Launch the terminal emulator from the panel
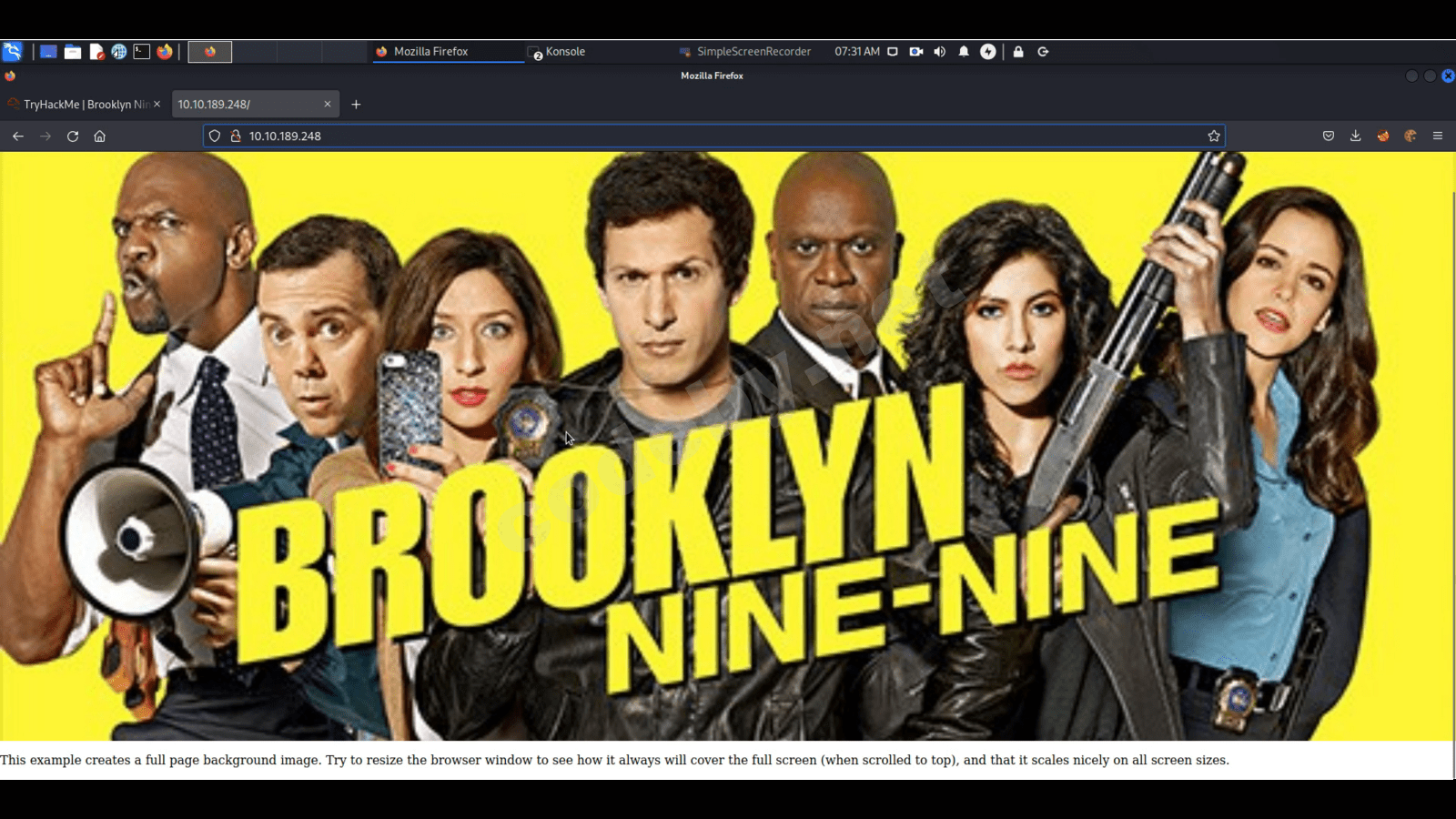1456x819 pixels. tap(142, 52)
